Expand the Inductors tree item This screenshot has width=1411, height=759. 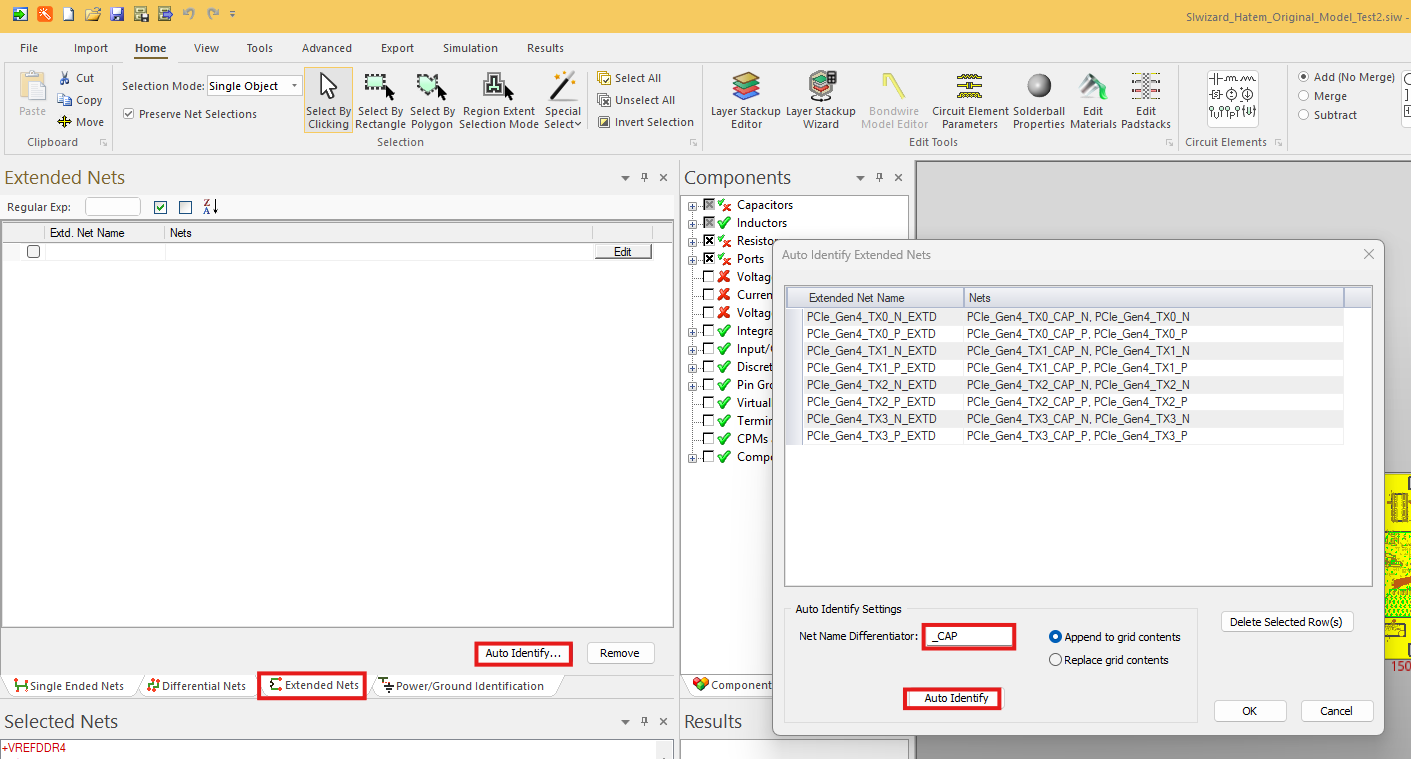(x=693, y=223)
